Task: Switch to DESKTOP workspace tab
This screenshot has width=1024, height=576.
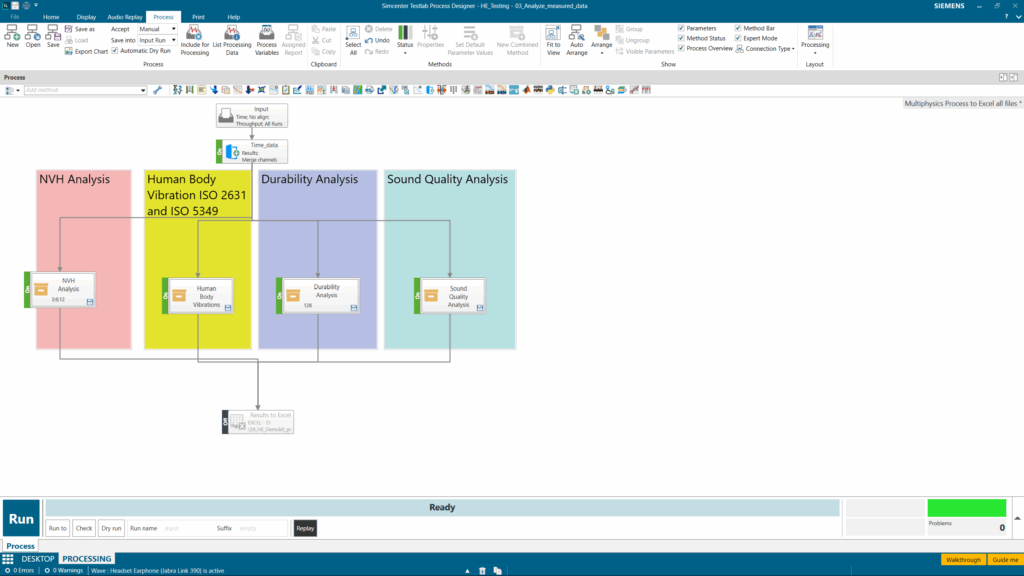Action: [x=37, y=559]
